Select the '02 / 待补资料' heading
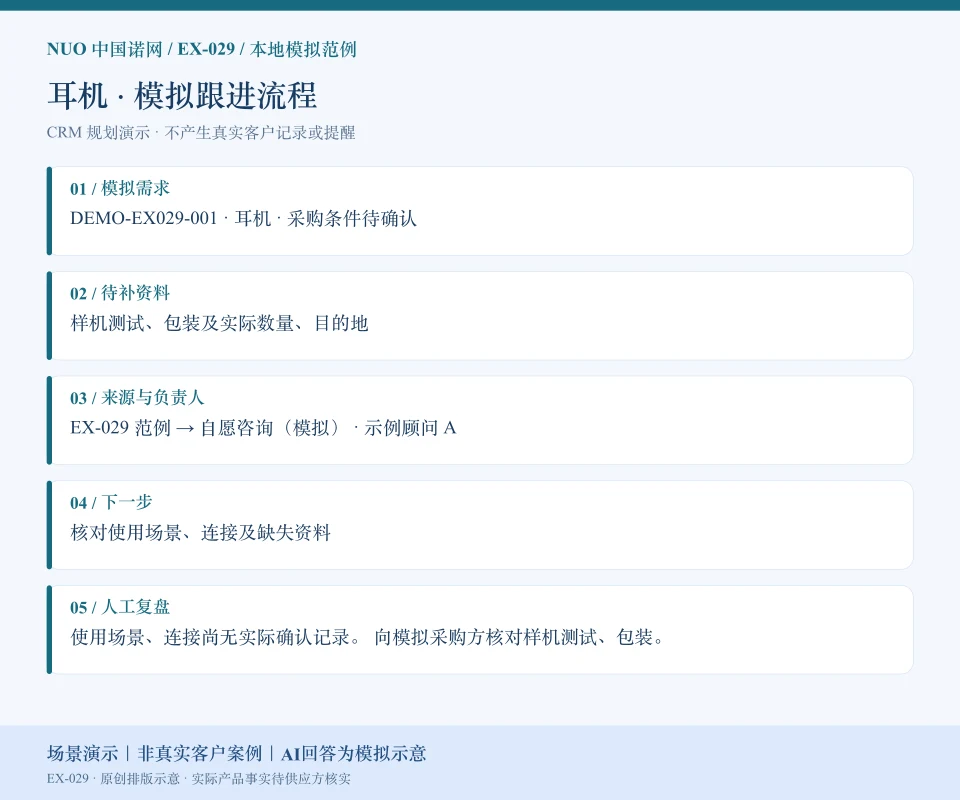Image resolution: width=960 pixels, height=800 pixels. tap(120, 293)
